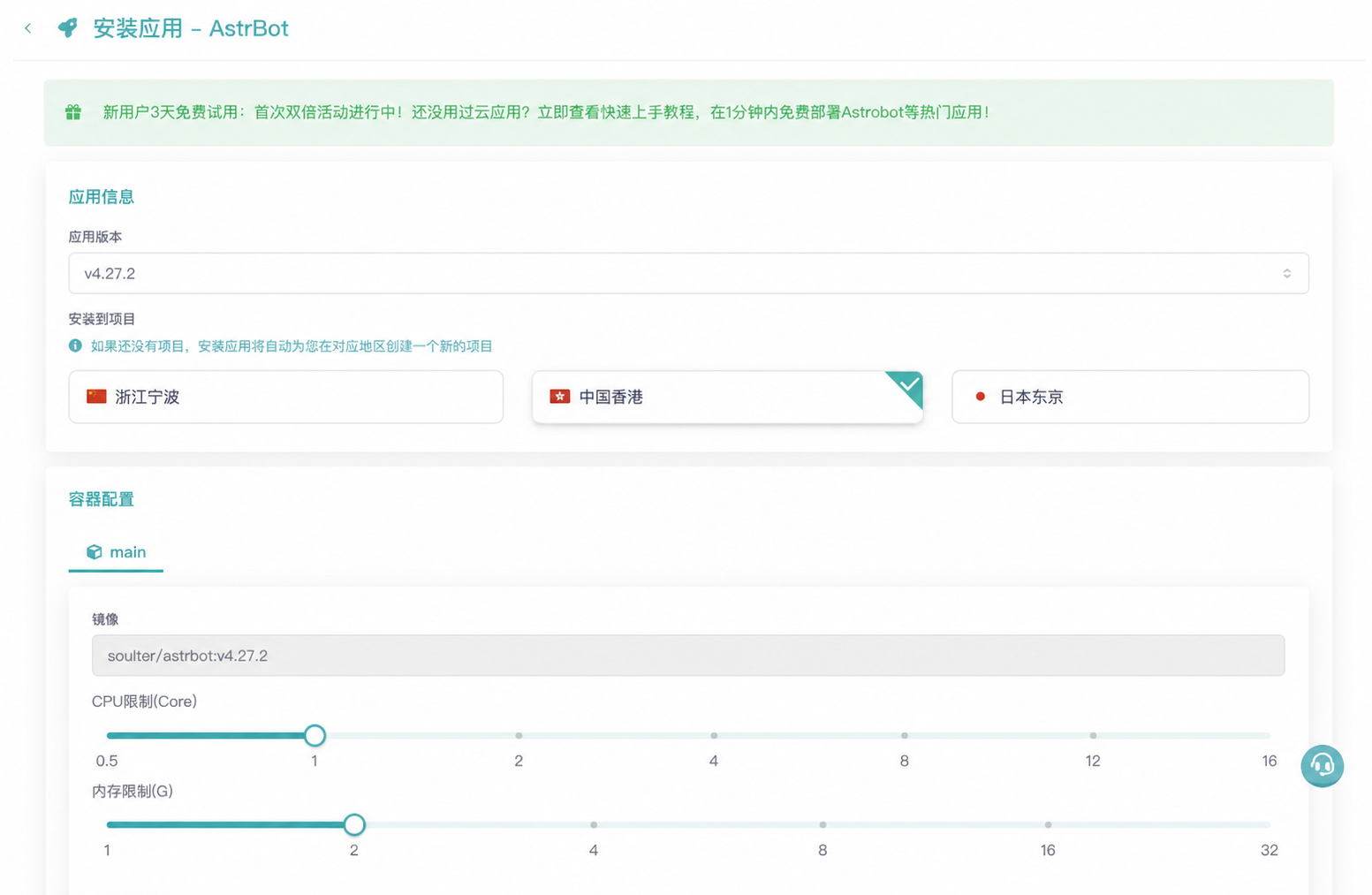Set memory limit to 4 G
Viewport: 1372px width, 895px height.
594,824
